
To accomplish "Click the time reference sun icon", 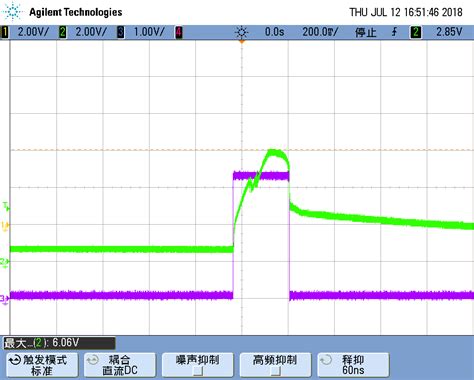I will pyautogui.click(x=242, y=32).
